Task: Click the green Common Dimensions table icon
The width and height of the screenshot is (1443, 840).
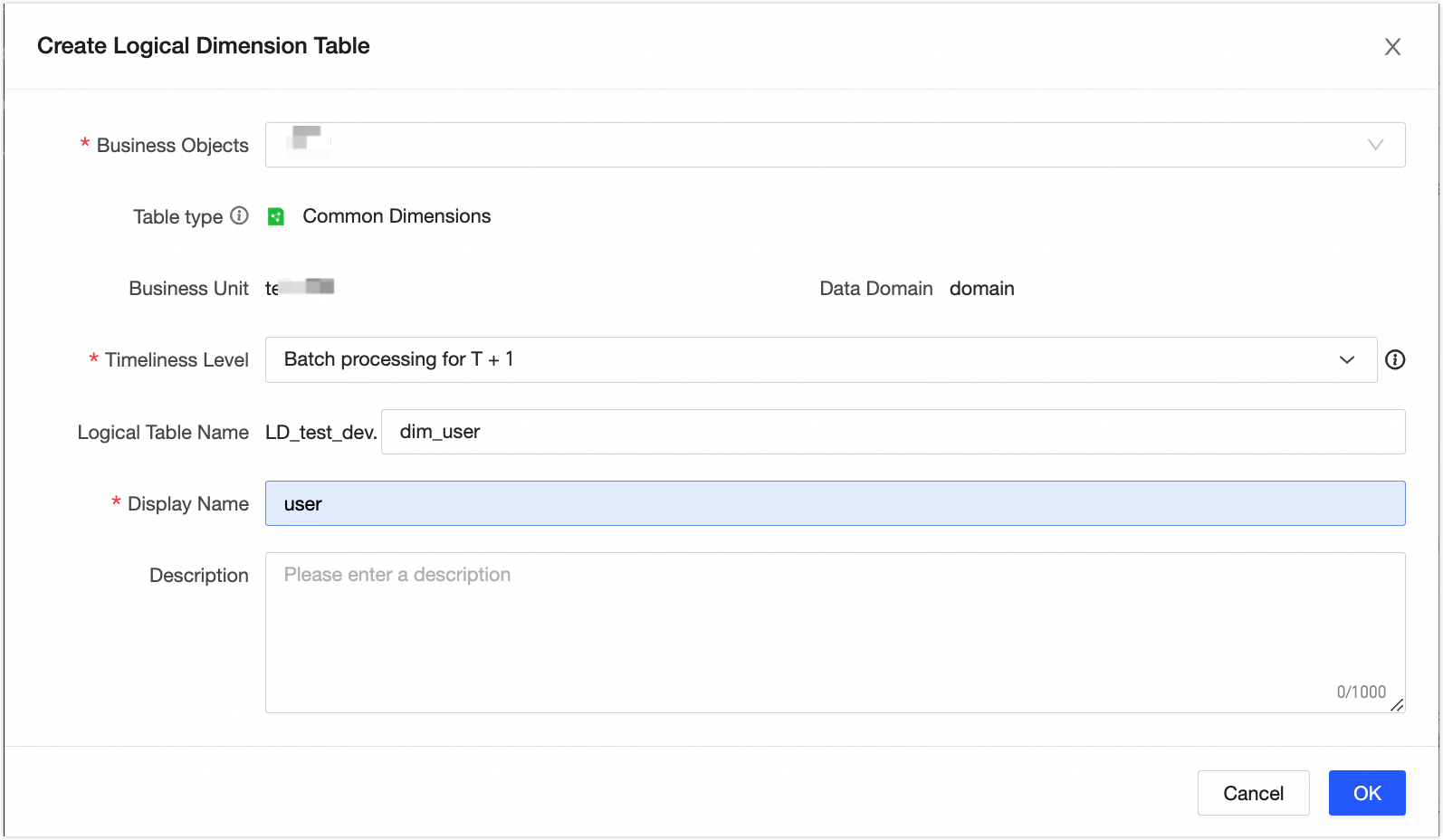Action: pos(276,216)
